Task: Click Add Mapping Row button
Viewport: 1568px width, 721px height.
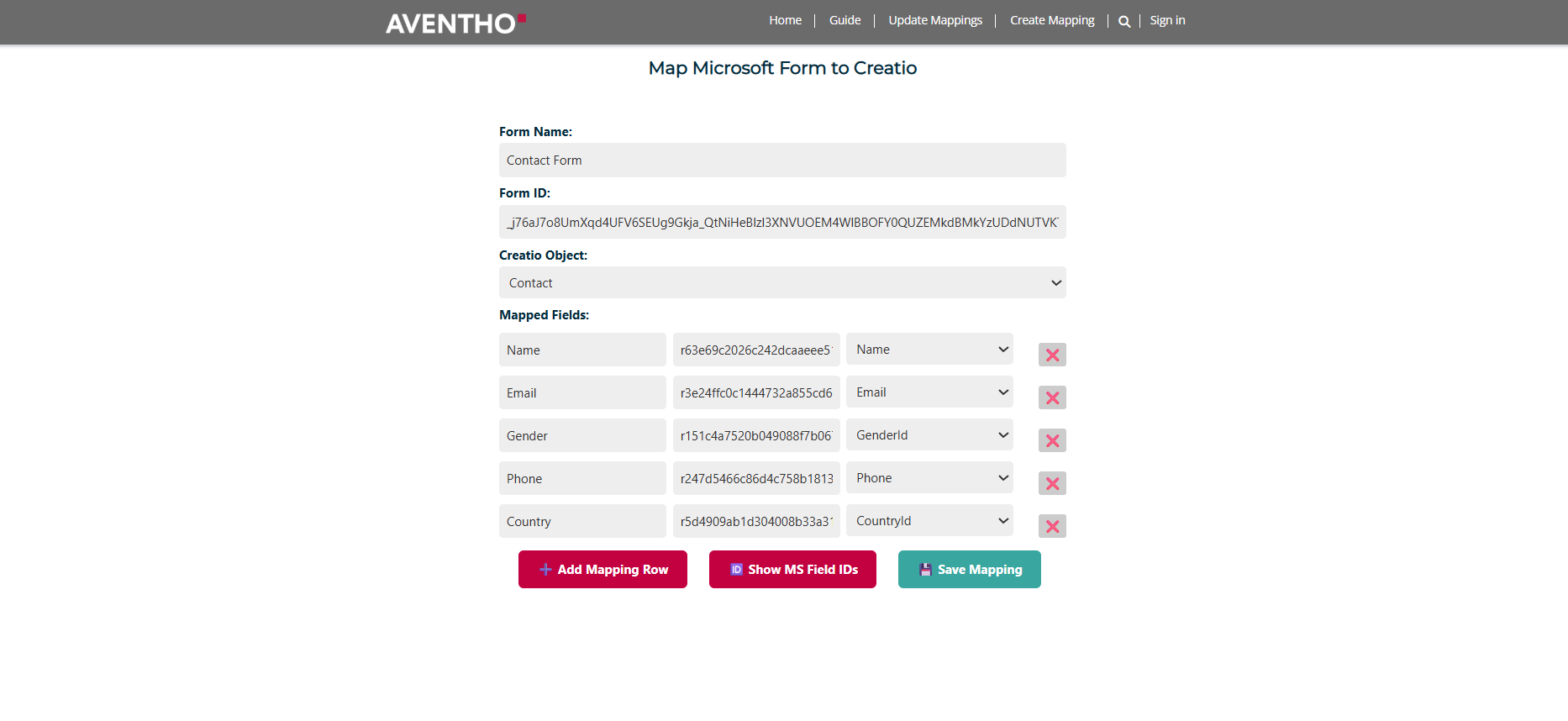Action: click(x=602, y=569)
